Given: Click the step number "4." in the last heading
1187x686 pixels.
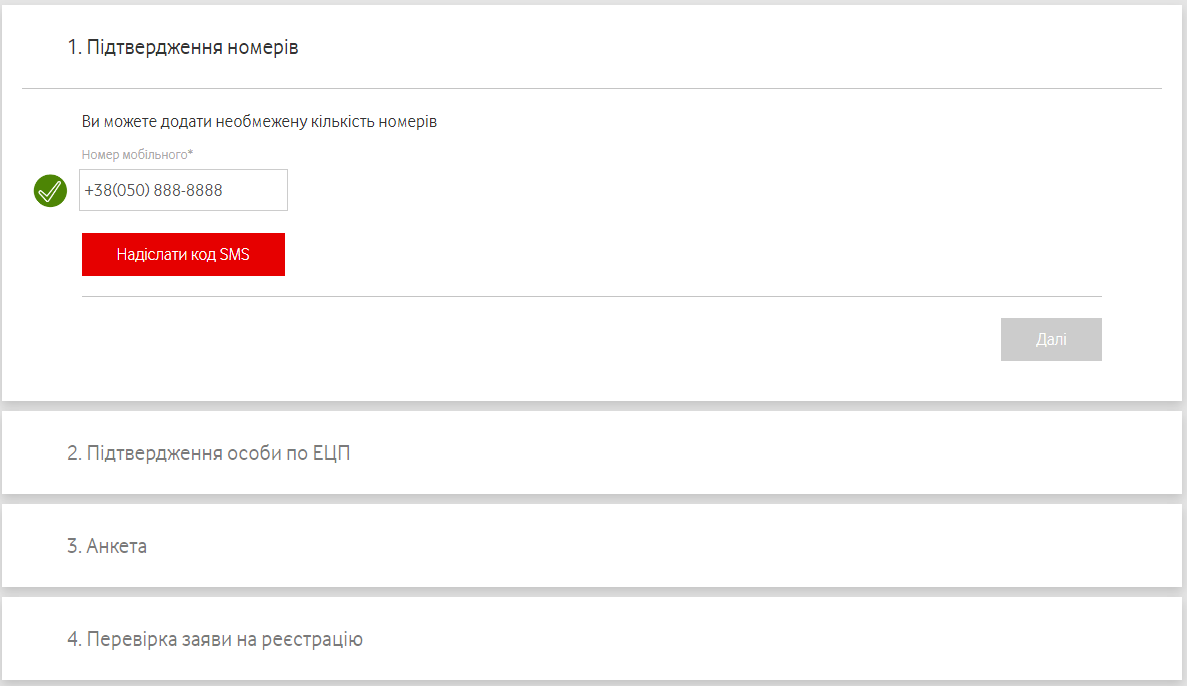Looking at the screenshot, I should click(x=74, y=639).
